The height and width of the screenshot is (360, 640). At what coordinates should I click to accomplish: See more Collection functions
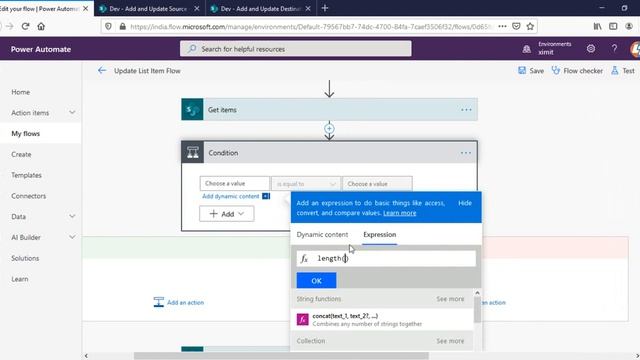tap(450, 340)
